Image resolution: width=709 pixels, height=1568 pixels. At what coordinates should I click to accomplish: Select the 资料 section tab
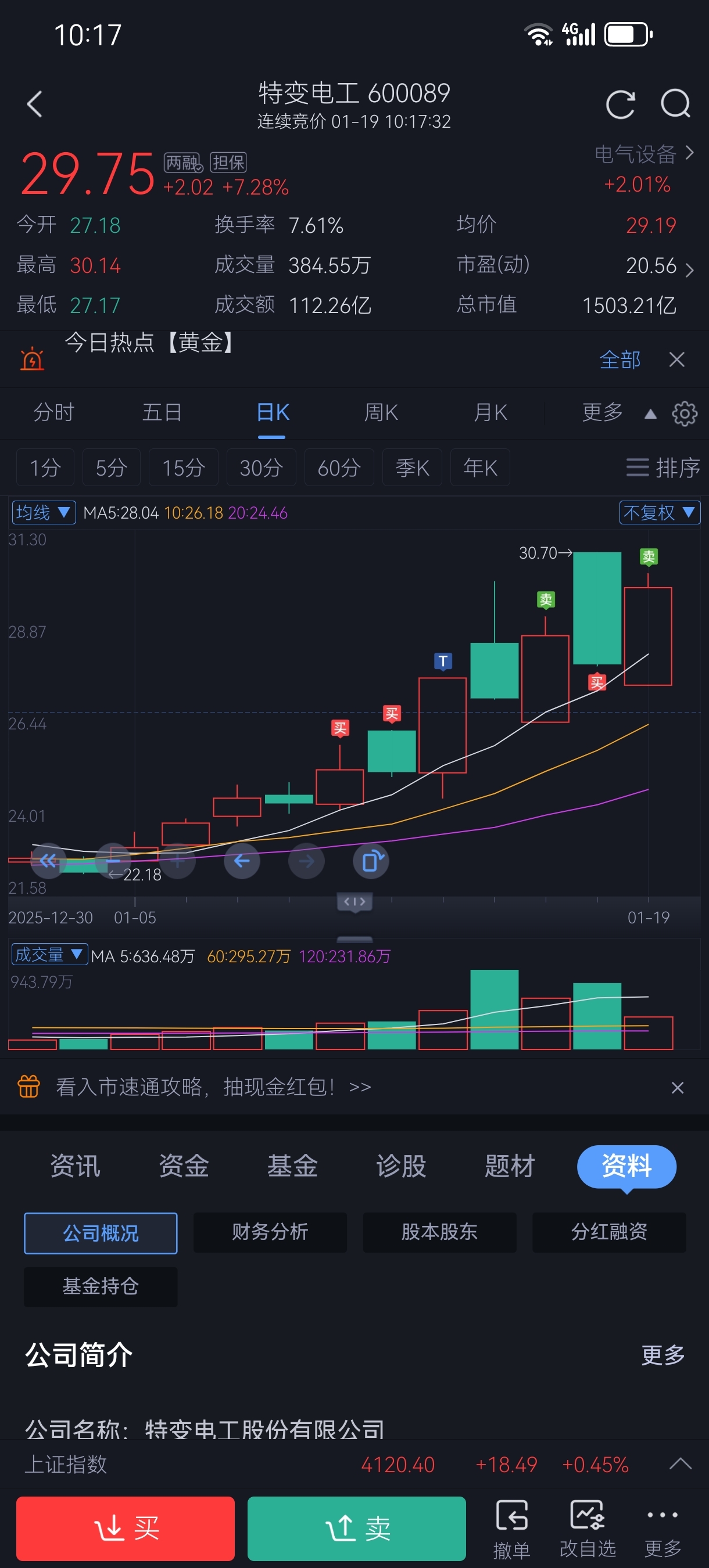[x=627, y=1167]
